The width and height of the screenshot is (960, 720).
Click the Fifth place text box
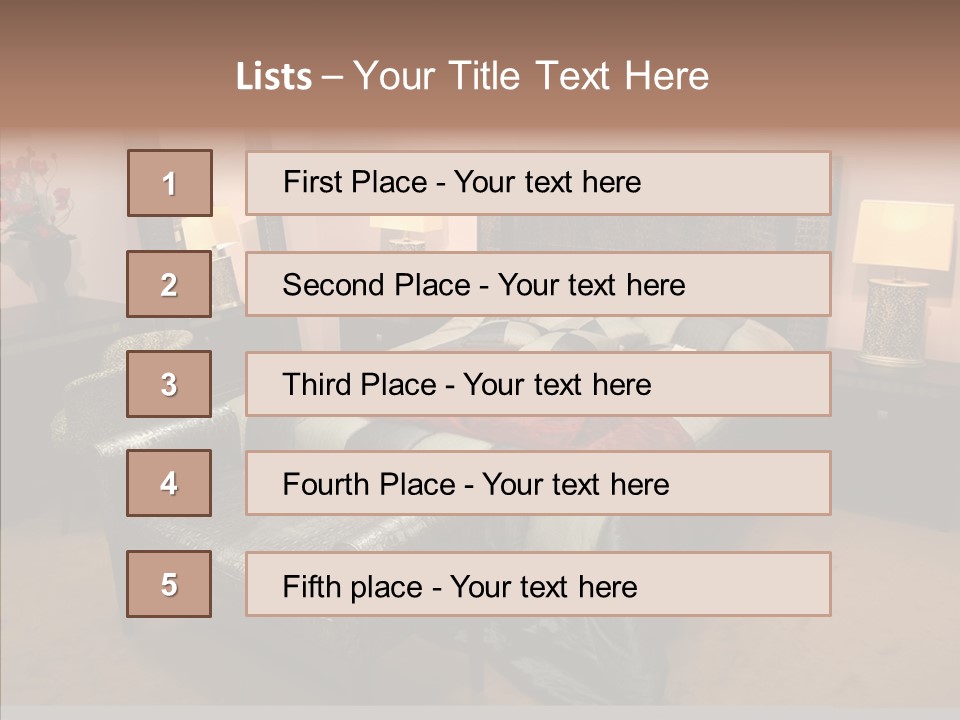tap(538, 585)
